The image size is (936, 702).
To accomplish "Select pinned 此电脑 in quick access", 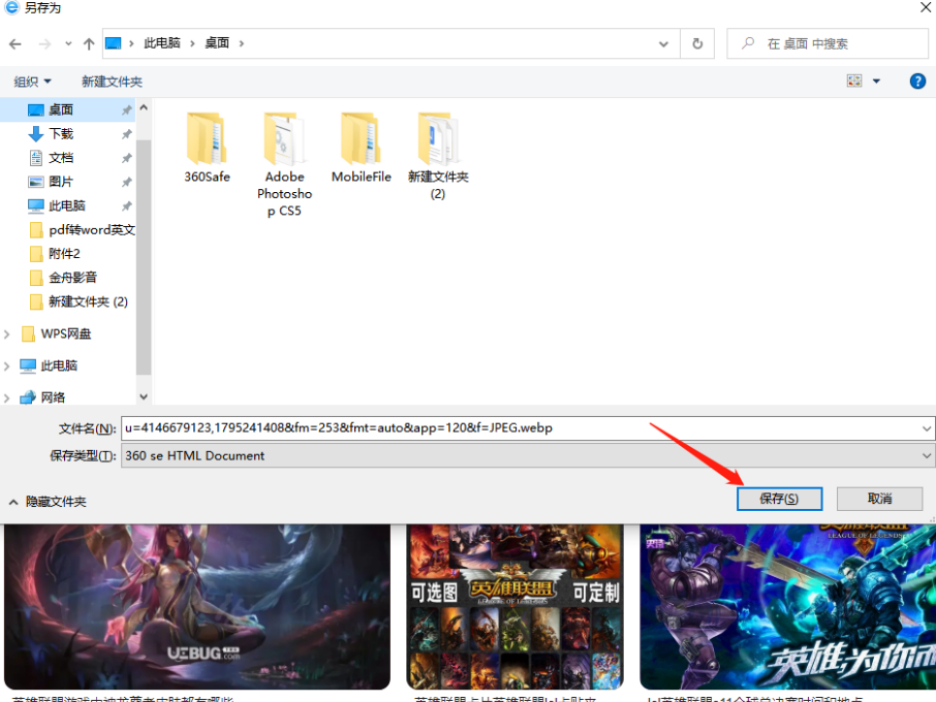I will (x=67, y=205).
